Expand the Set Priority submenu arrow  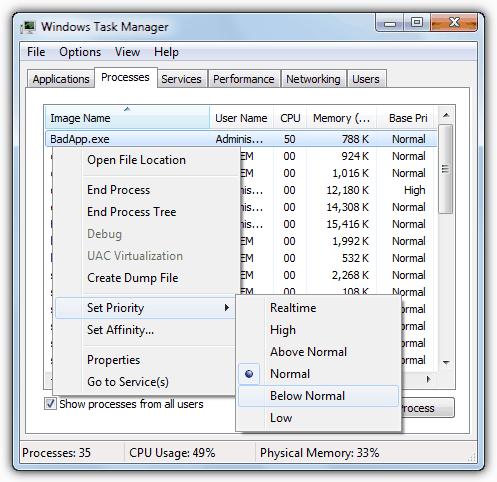click(227, 308)
